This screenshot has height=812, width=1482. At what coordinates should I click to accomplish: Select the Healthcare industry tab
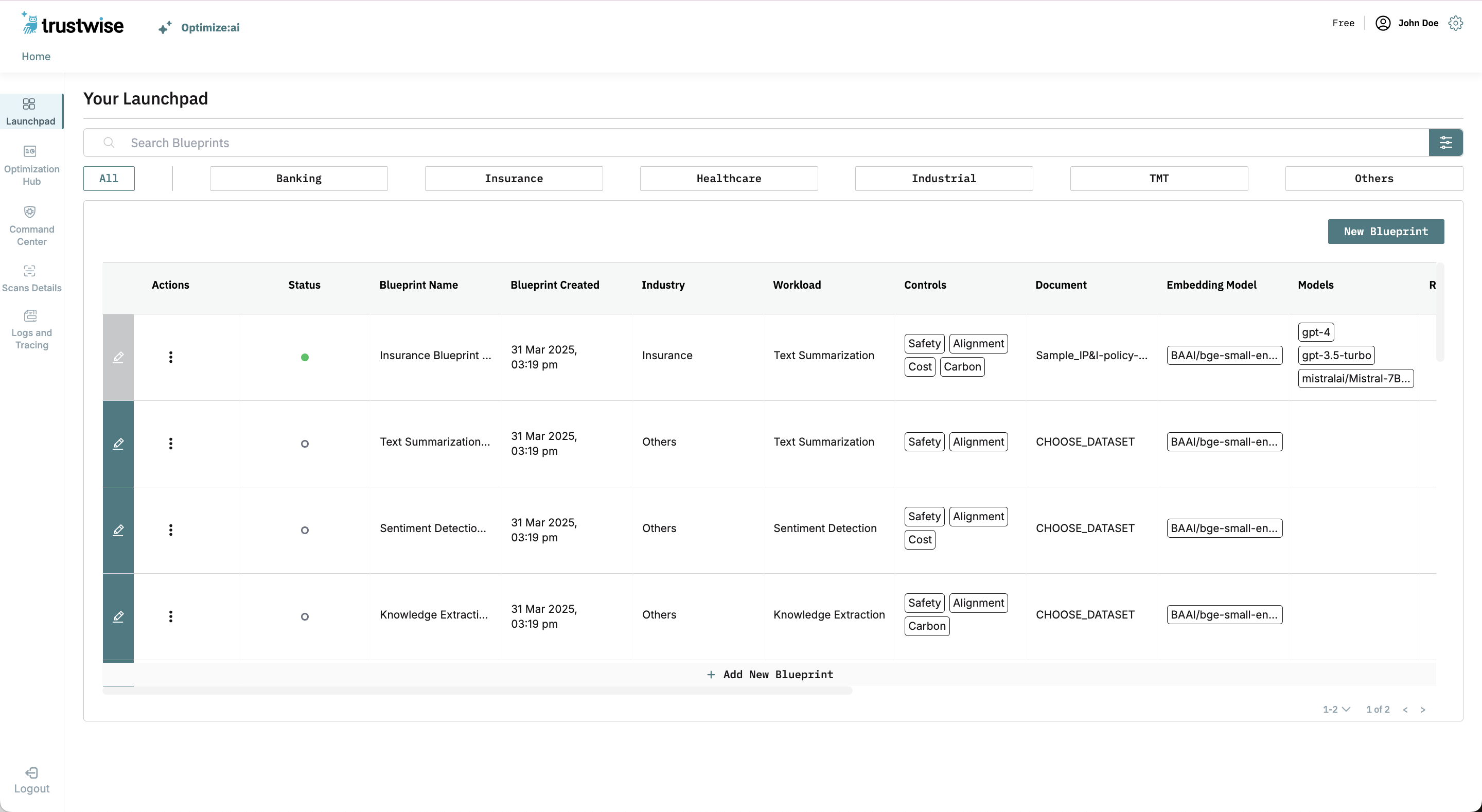(728, 179)
